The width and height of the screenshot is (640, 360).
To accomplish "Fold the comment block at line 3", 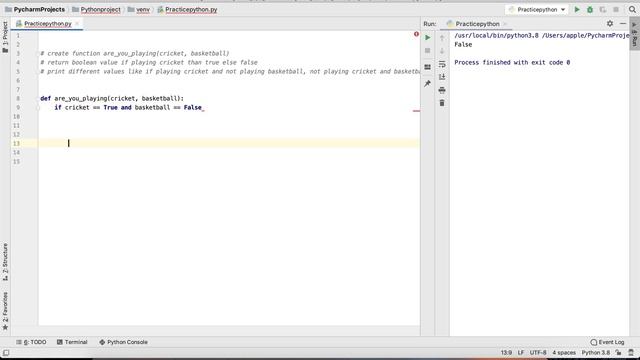I will [38, 53].
